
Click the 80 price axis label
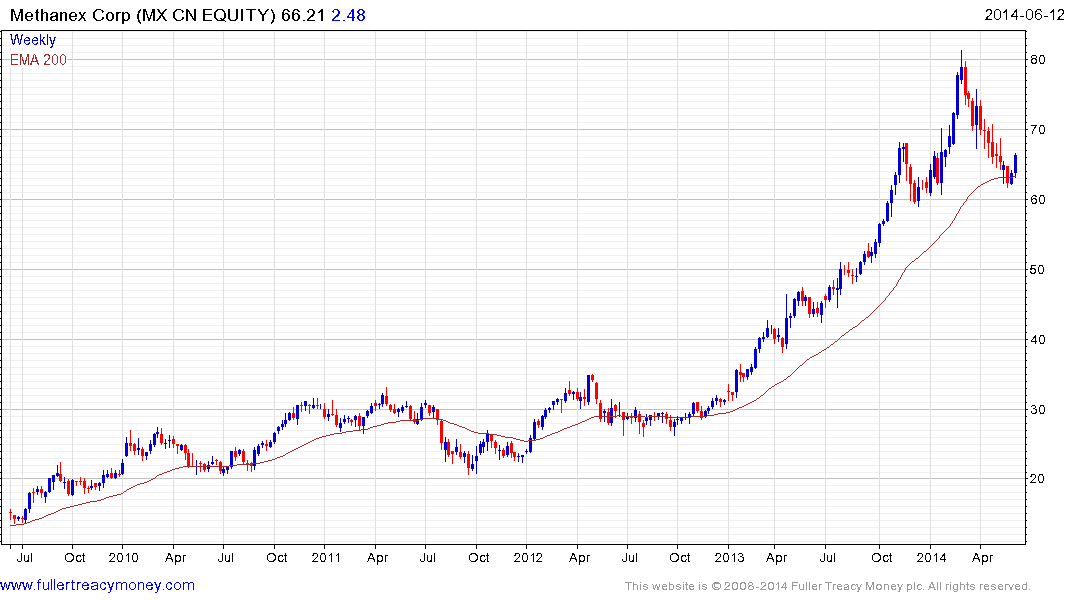click(x=1037, y=60)
